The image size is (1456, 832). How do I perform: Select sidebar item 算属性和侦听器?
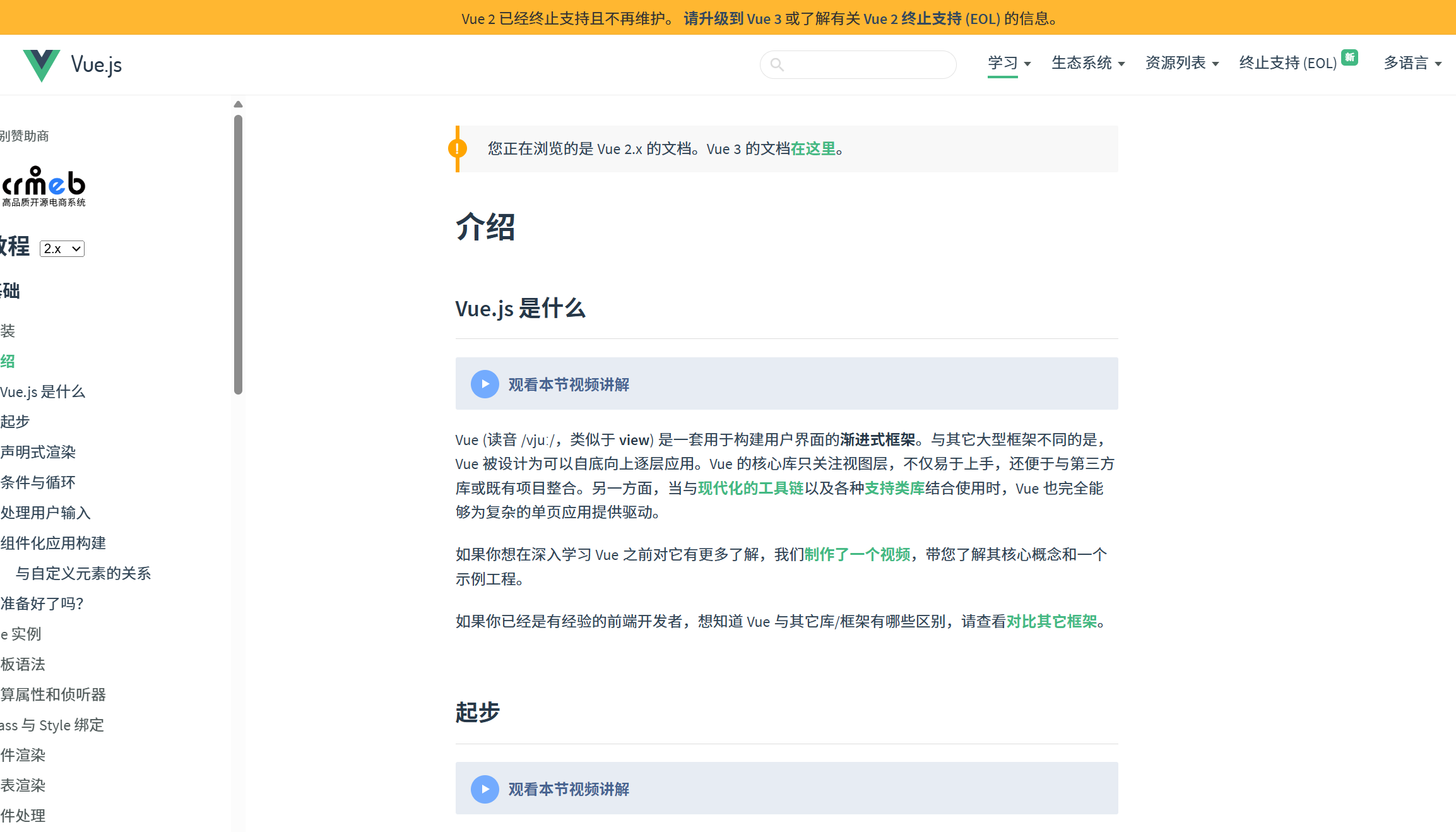coord(53,694)
